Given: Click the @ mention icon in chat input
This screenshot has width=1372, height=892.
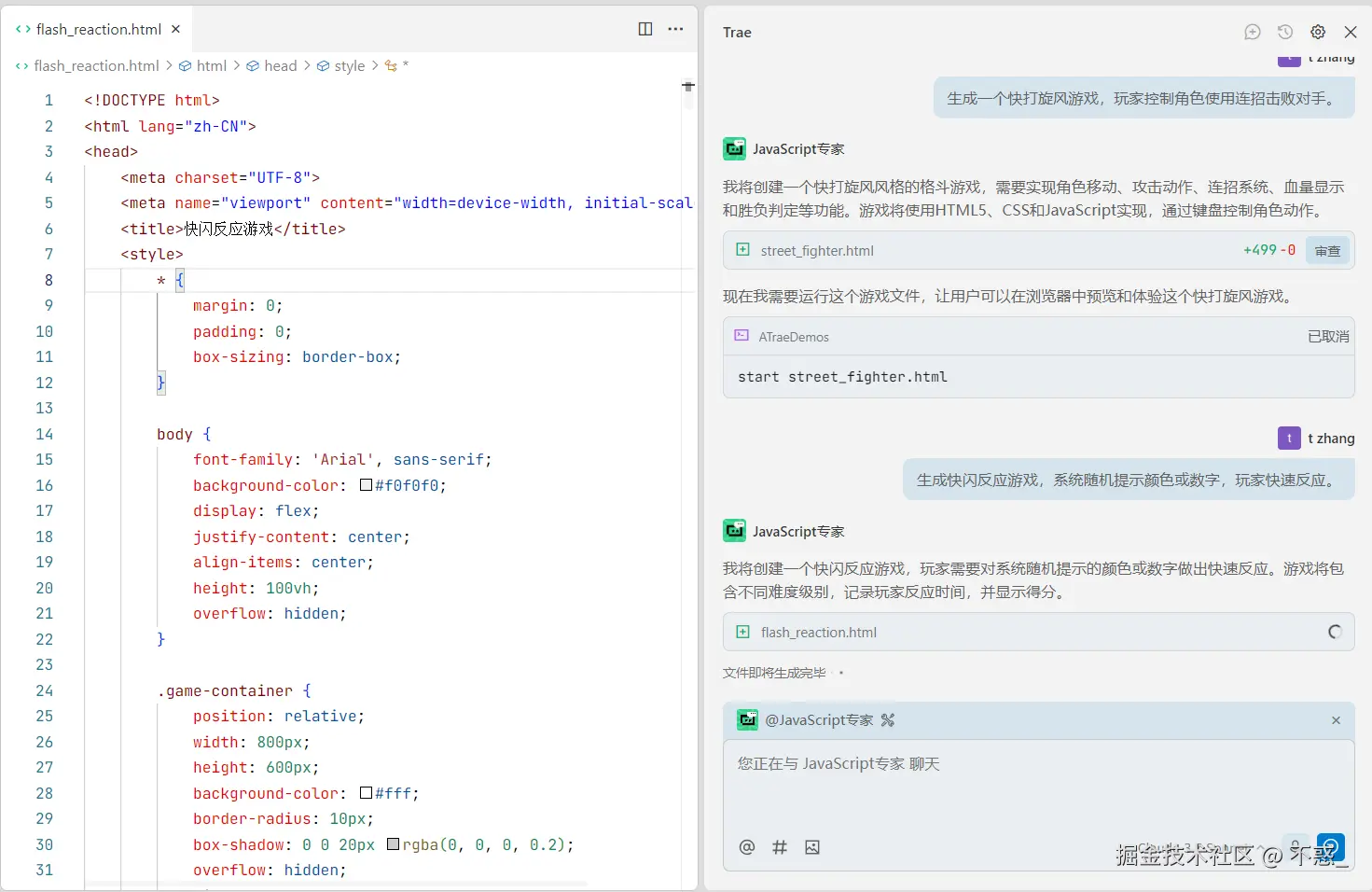Looking at the screenshot, I should pos(747,847).
